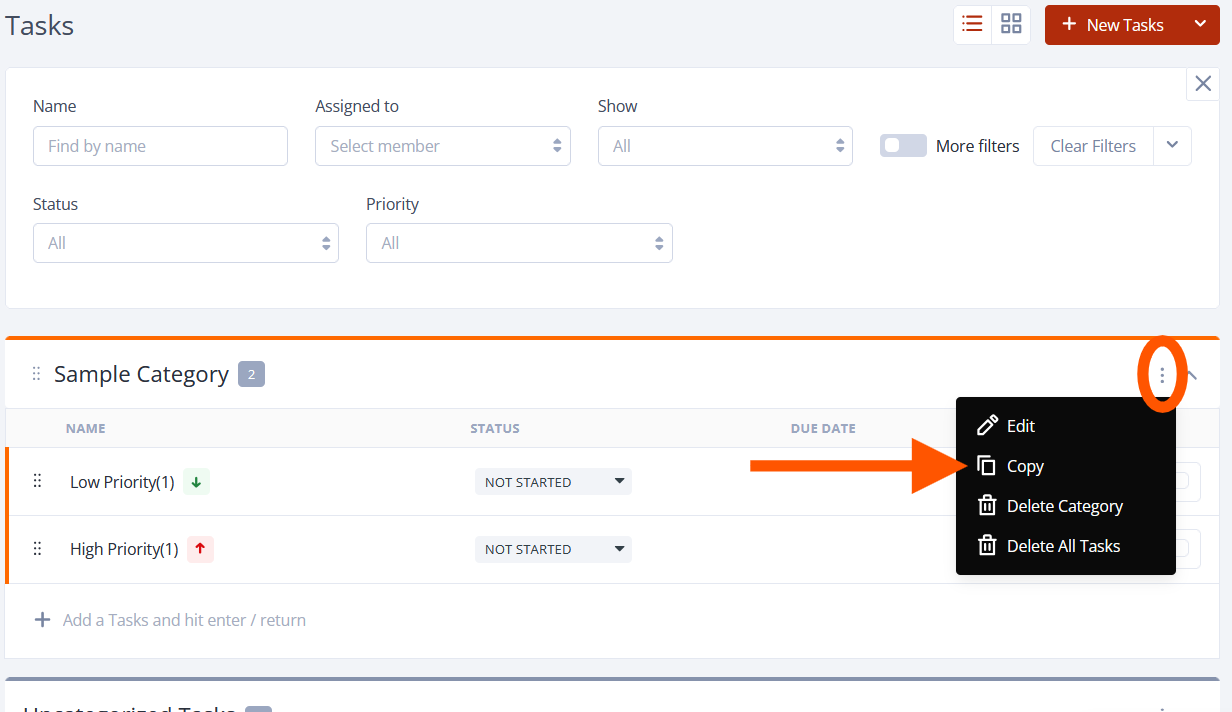Open Low Priority(1) task

pos(122,482)
